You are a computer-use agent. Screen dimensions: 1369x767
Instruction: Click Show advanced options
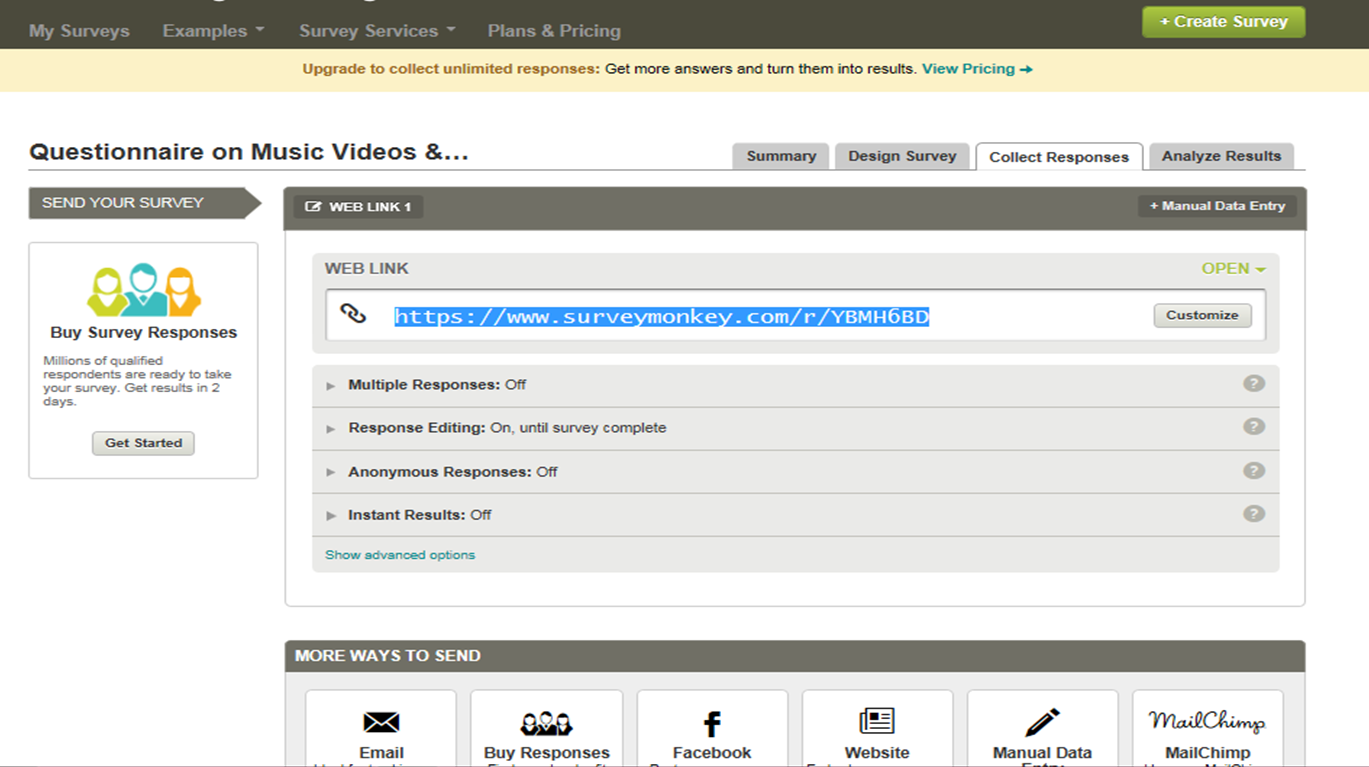pyautogui.click(x=400, y=555)
